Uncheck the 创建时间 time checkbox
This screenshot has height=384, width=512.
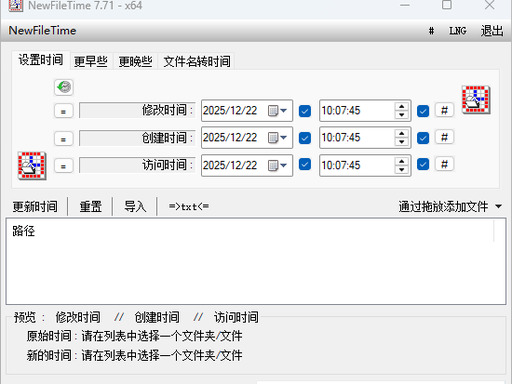pyautogui.click(x=423, y=138)
